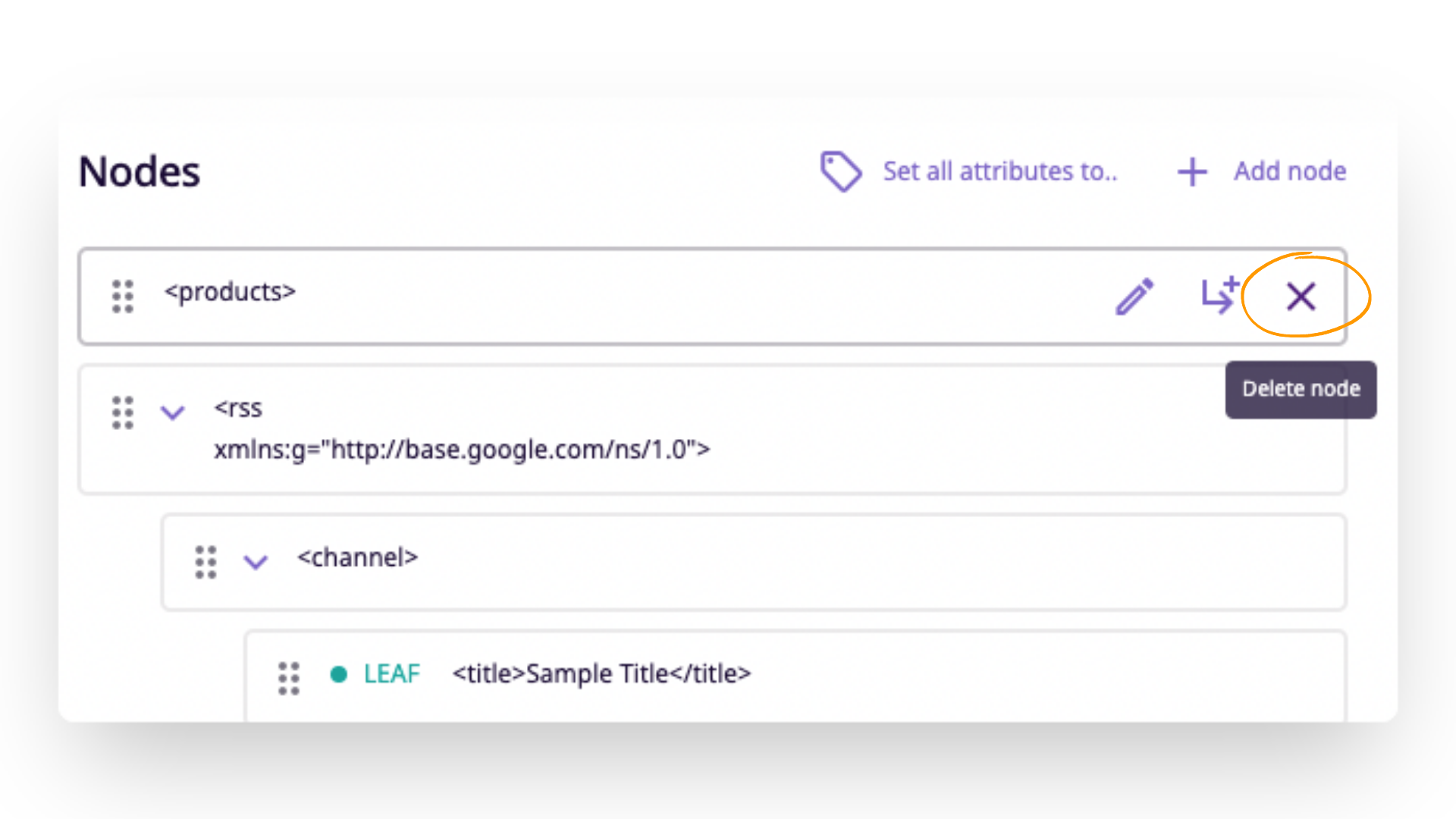Click the add child node icon on products

click(x=1219, y=297)
